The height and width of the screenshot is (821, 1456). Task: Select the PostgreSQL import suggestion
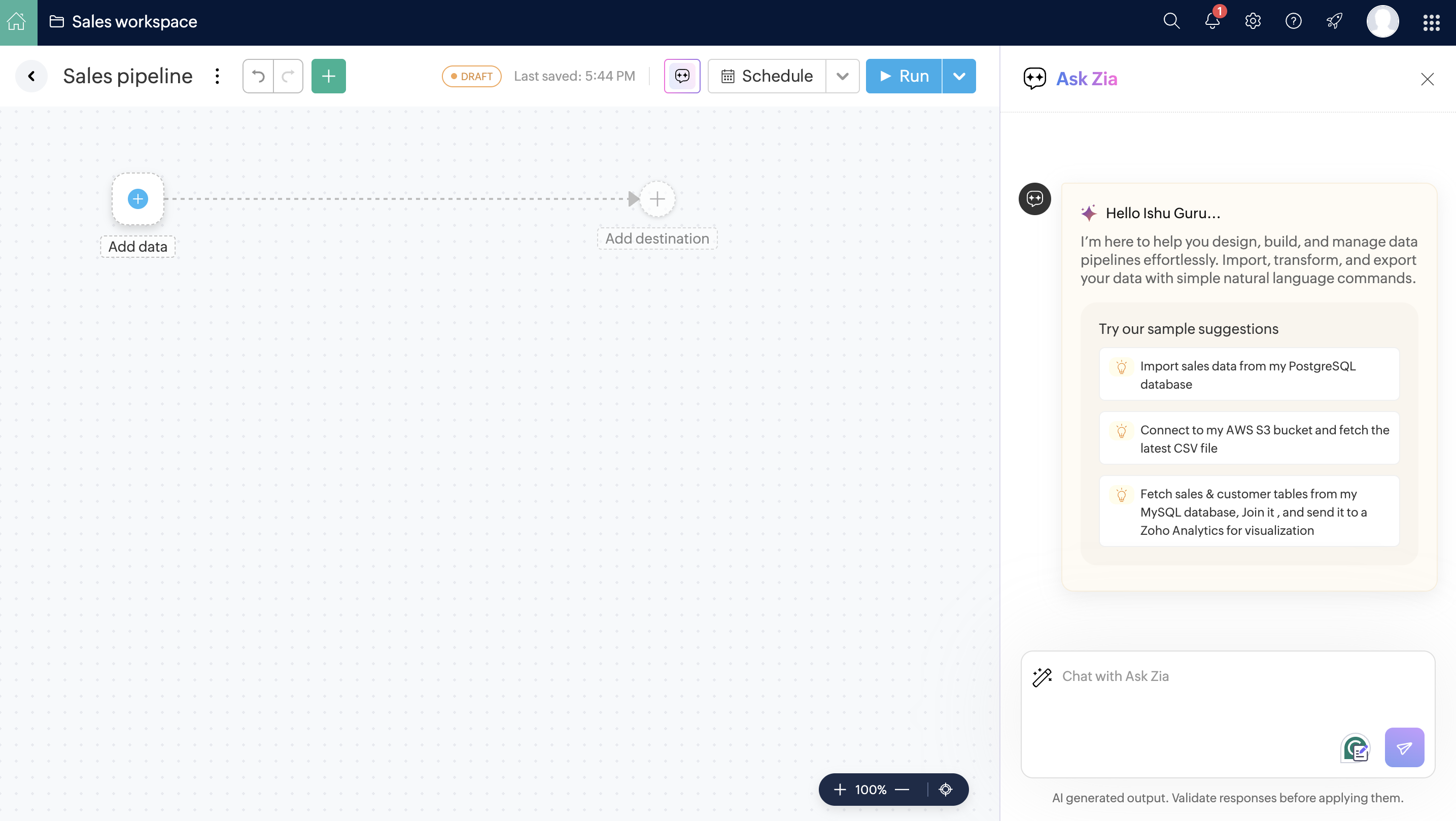point(1249,374)
